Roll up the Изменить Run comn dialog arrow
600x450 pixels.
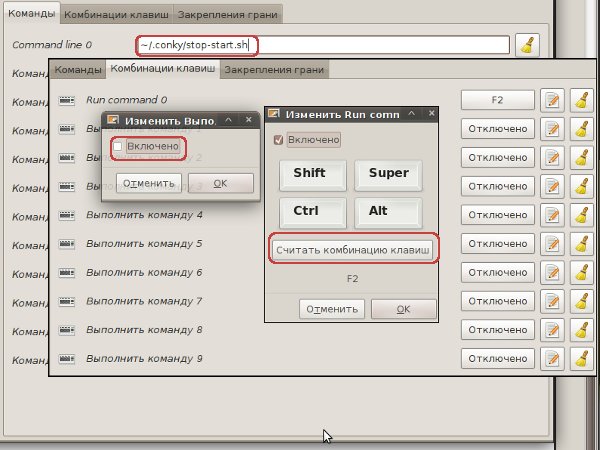[411, 114]
